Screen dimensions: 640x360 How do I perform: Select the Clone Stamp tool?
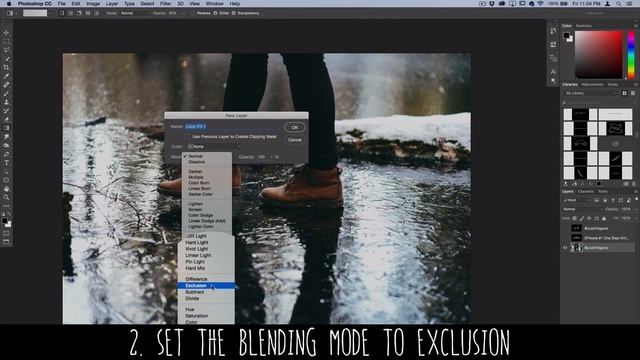[x=6, y=102]
